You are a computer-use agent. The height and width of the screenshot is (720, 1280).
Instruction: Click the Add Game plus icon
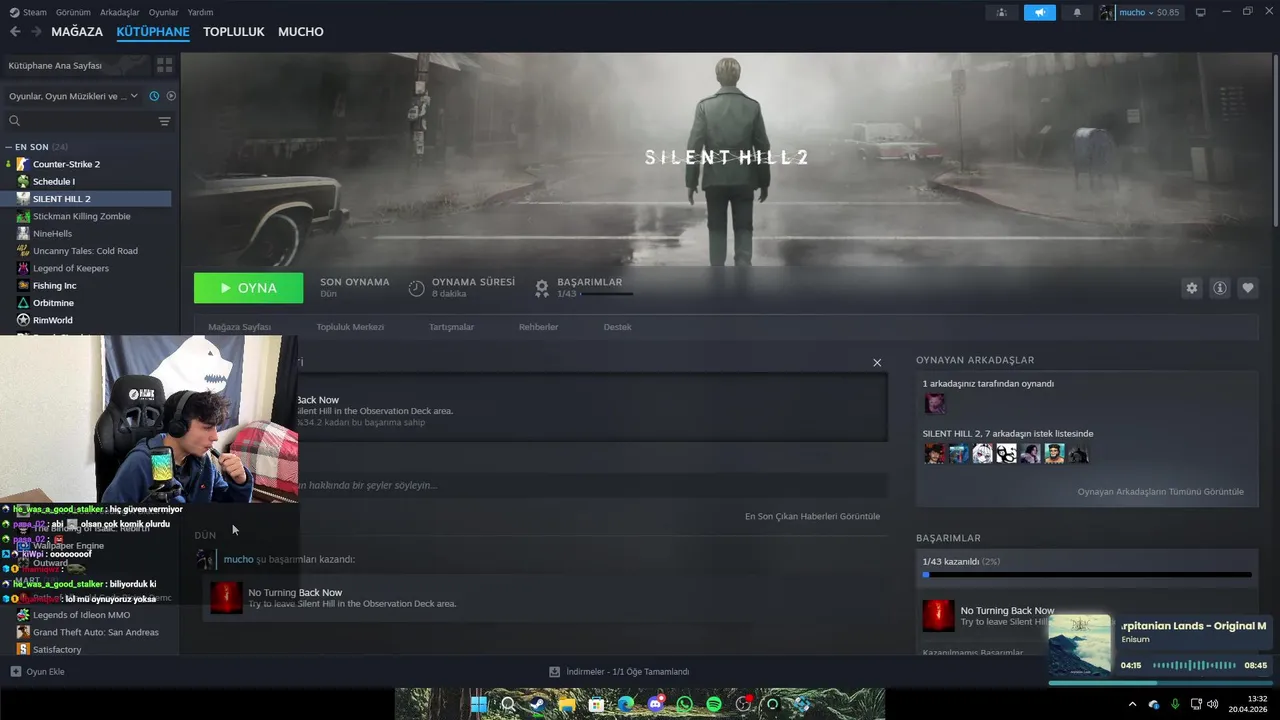tap(15, 671)
